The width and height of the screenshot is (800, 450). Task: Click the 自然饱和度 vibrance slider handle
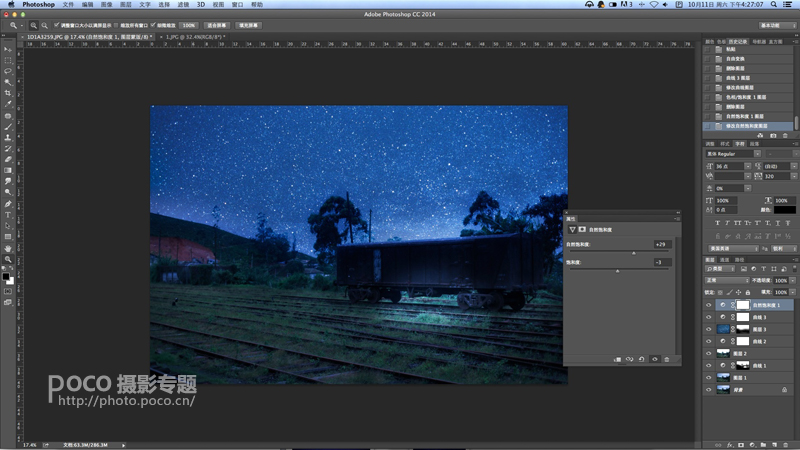pyautogui.click(x=634, y=253)
